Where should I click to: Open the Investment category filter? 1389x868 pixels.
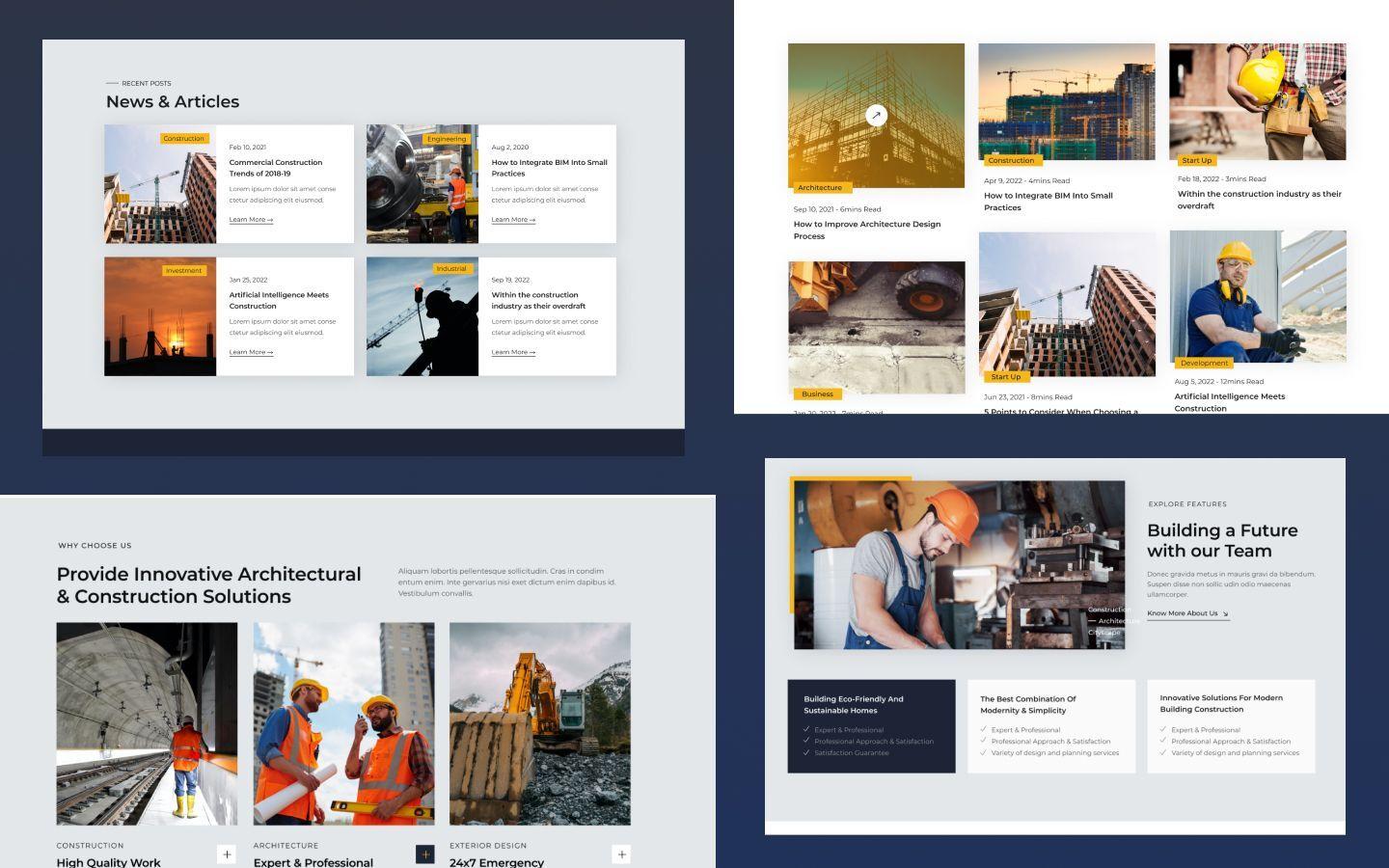coord(184,270)
